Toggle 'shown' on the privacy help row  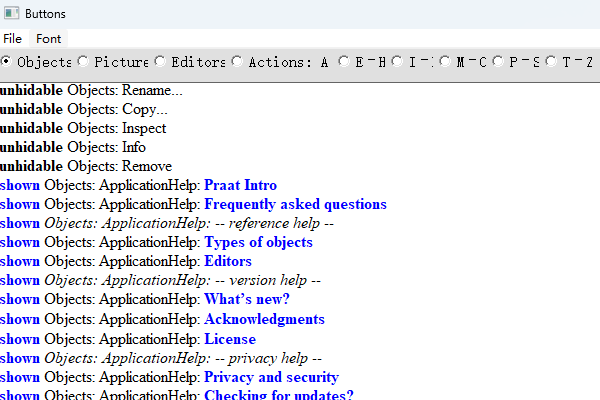coord(20,359)
